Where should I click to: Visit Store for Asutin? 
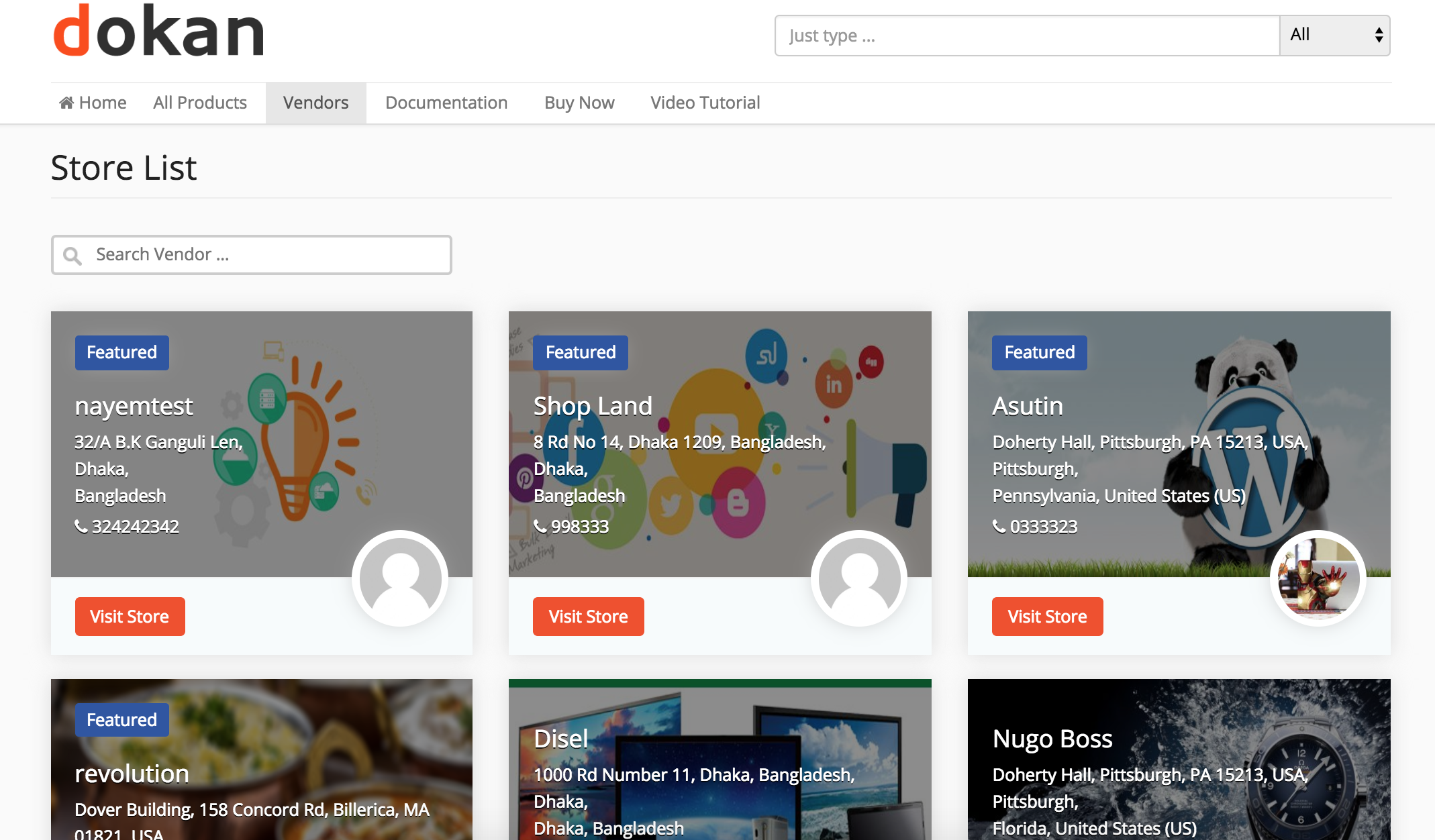[x=1048, y=617]
